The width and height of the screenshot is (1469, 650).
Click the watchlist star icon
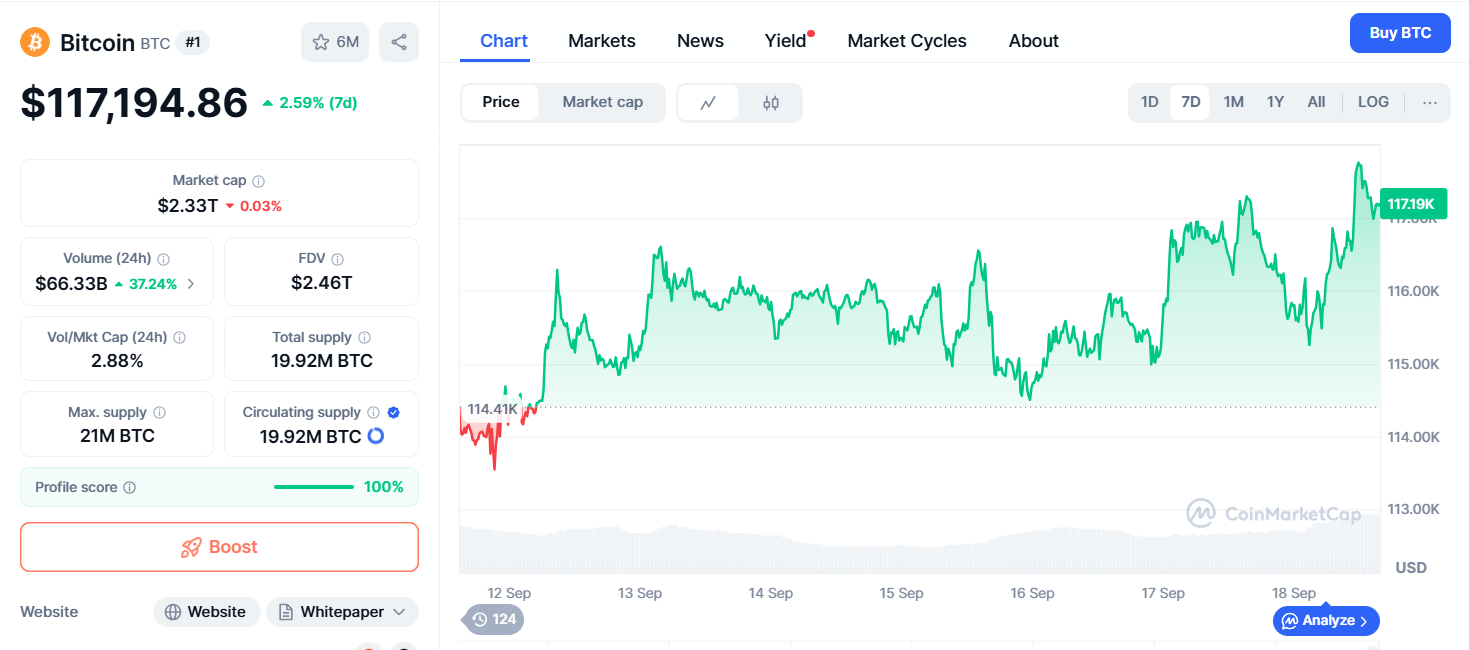[x=321, y=42]
